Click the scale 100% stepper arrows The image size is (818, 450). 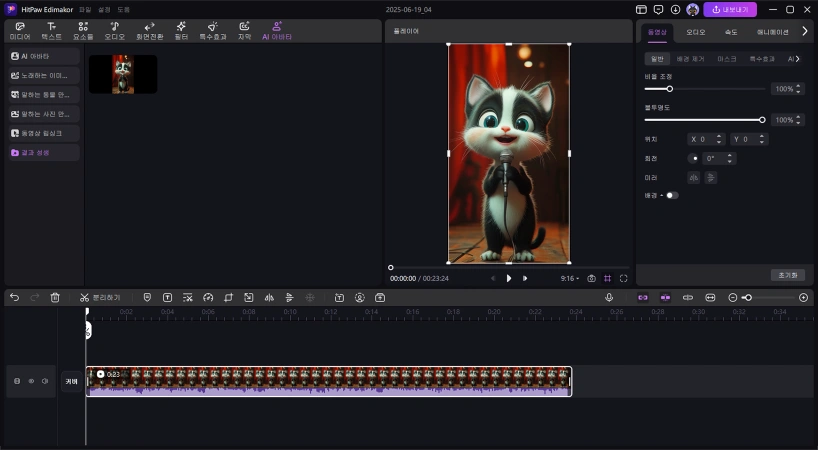tap(798, 89)
